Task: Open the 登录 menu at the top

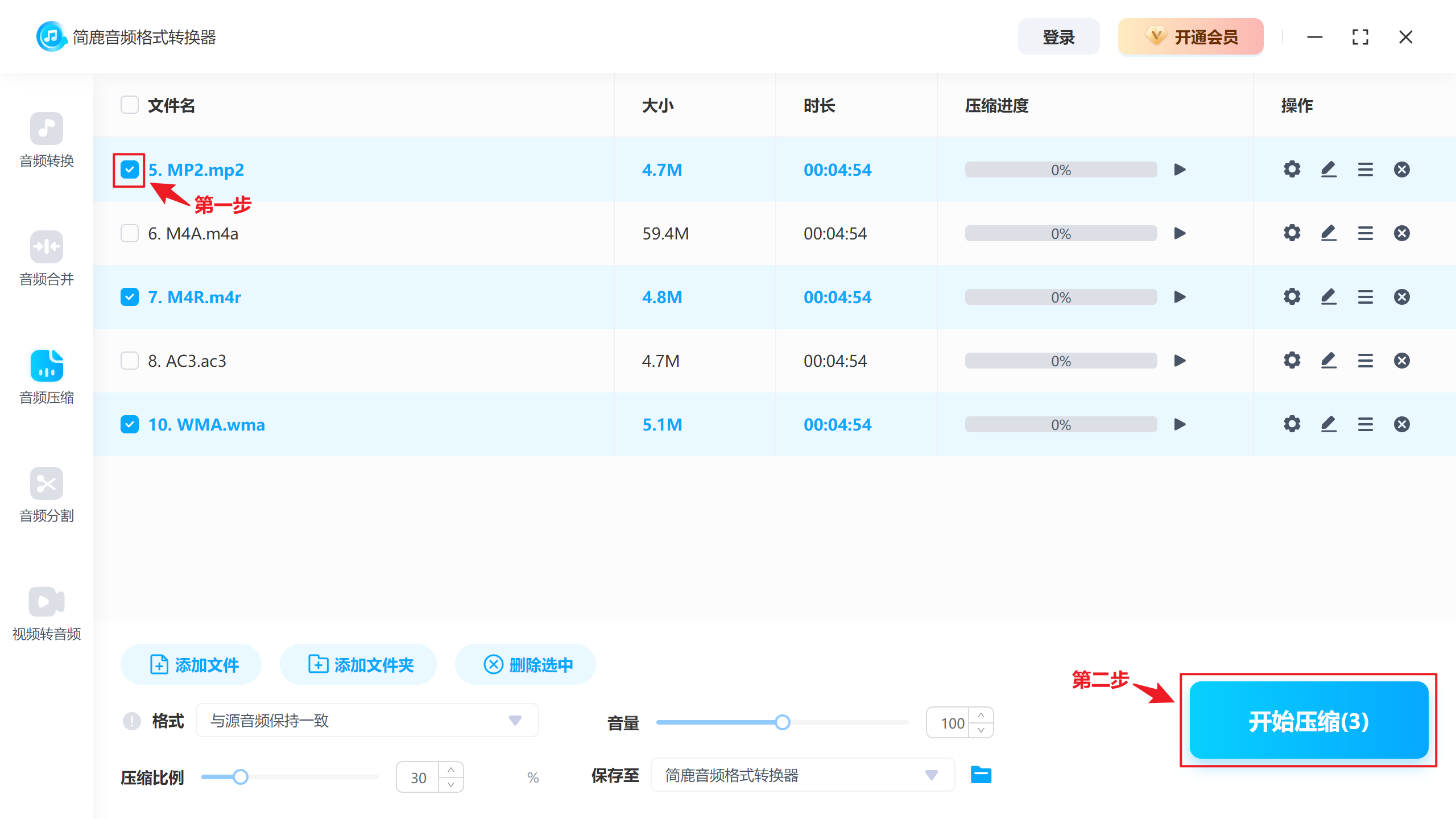Action: [1058, 36]
